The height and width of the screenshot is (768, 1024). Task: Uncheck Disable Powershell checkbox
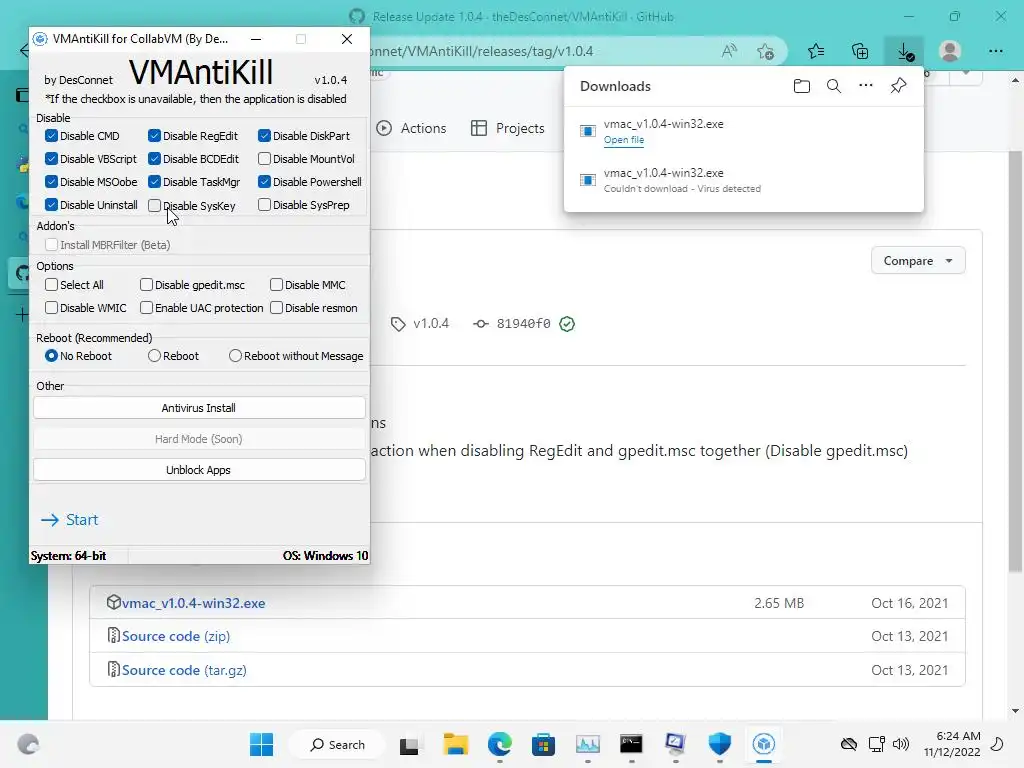tap(264, 182)
